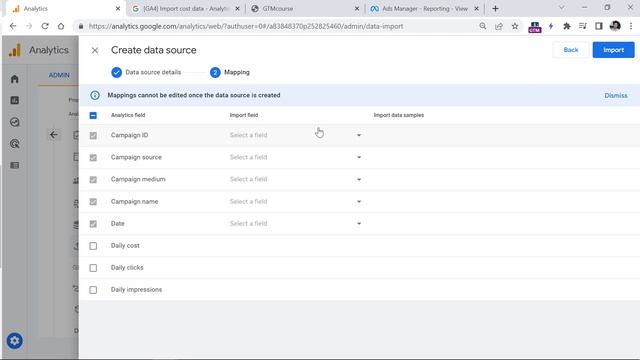640x360 pixels.
Task: Close the Create data source panel
Action: coord(95,50)
